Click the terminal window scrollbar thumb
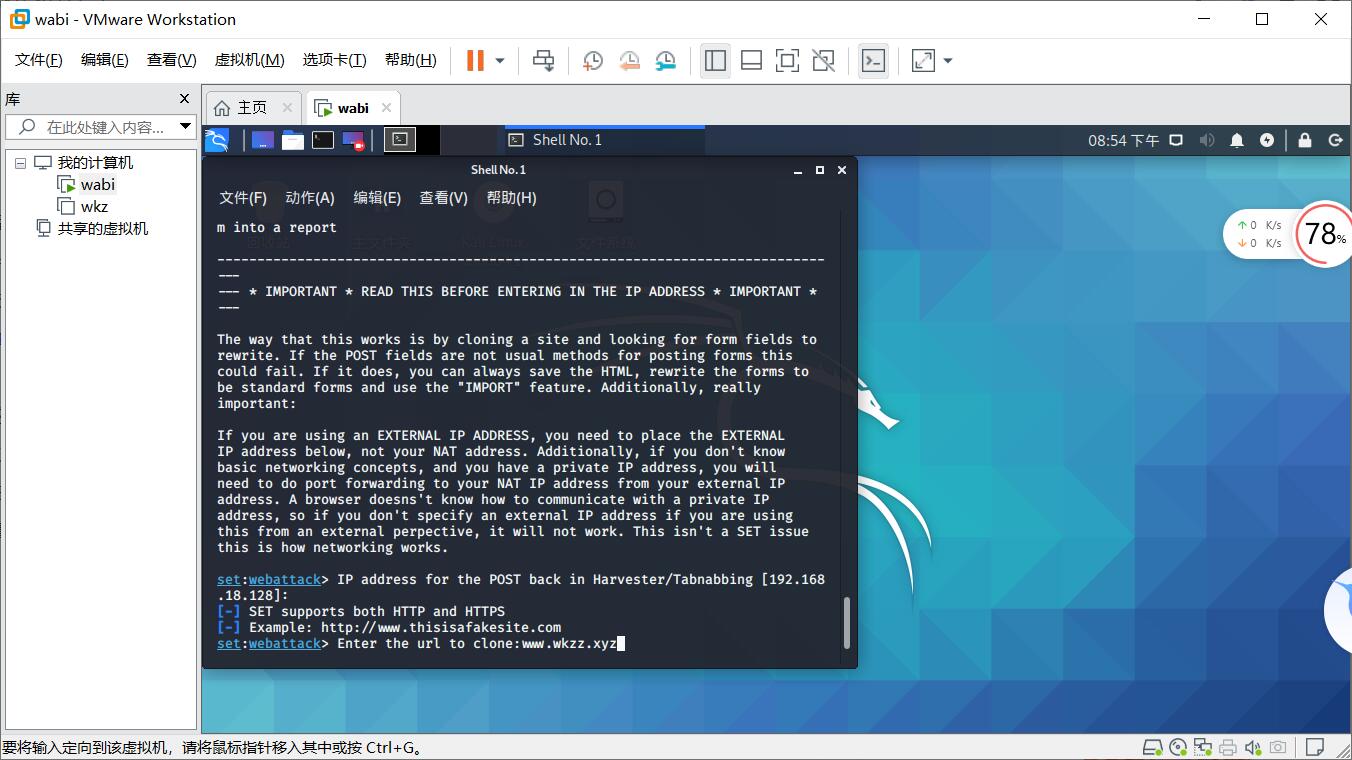This screenshot has height=760, width=1352. click(x=848, y=622)
